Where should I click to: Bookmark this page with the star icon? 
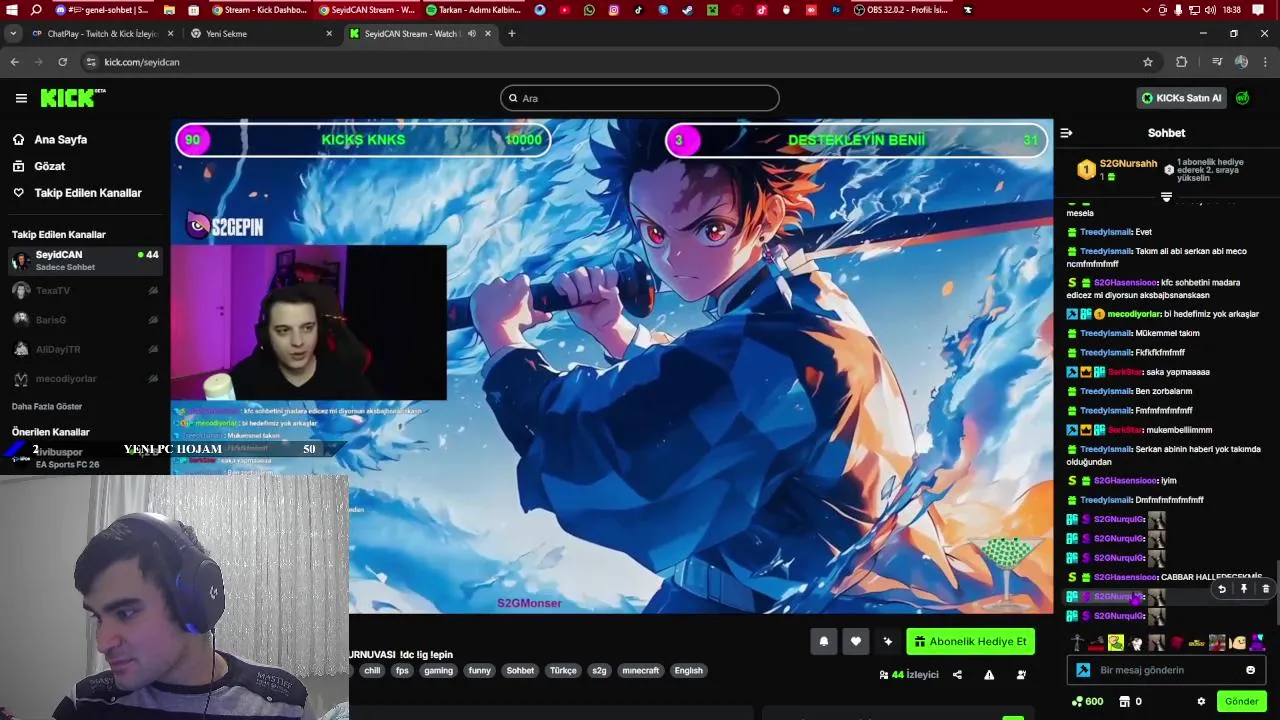click(x=1148, y=62)
